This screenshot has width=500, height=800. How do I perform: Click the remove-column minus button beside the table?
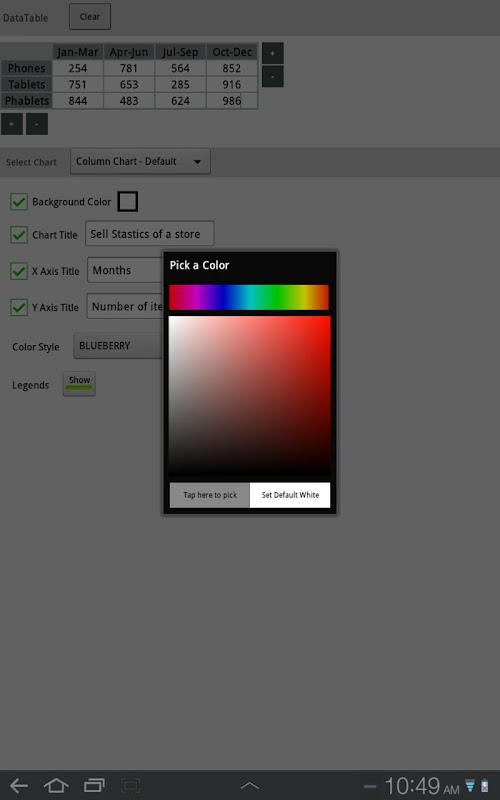point(272,77)
